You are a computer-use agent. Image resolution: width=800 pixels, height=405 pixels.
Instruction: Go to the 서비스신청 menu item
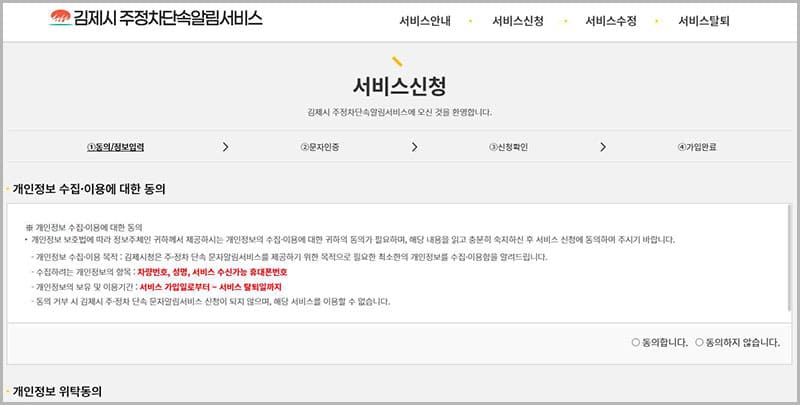coord(517,20)
